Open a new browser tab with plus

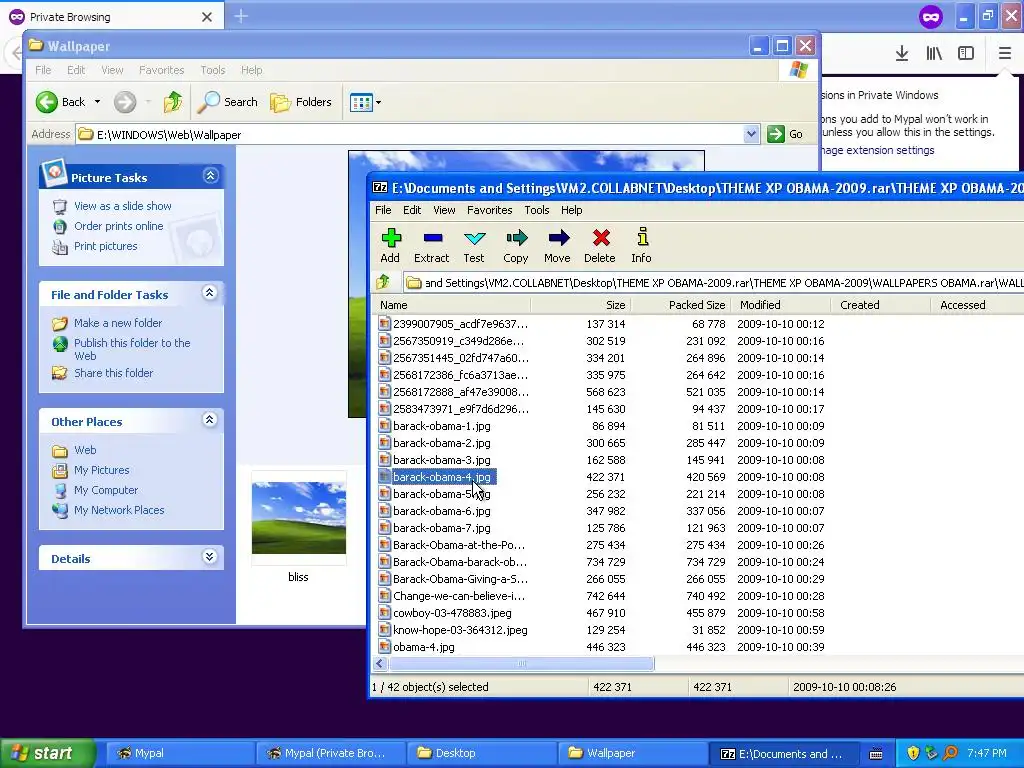coord(241,16)
